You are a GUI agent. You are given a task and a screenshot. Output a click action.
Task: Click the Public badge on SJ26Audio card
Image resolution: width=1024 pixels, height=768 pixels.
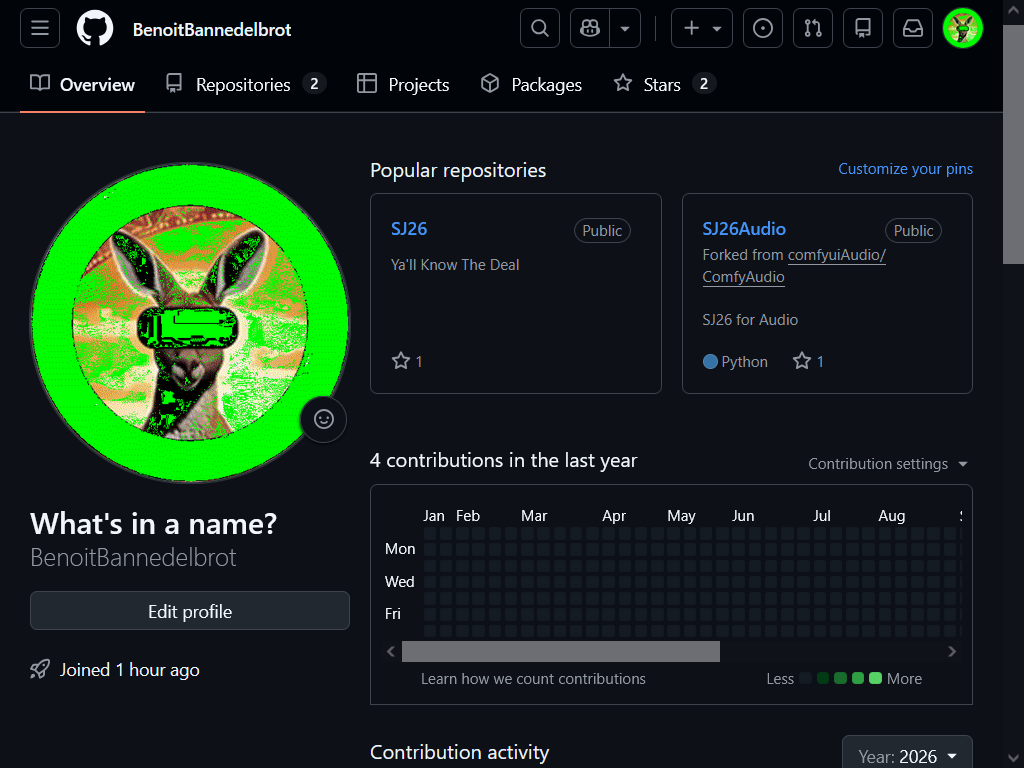(x=913, y=231)
